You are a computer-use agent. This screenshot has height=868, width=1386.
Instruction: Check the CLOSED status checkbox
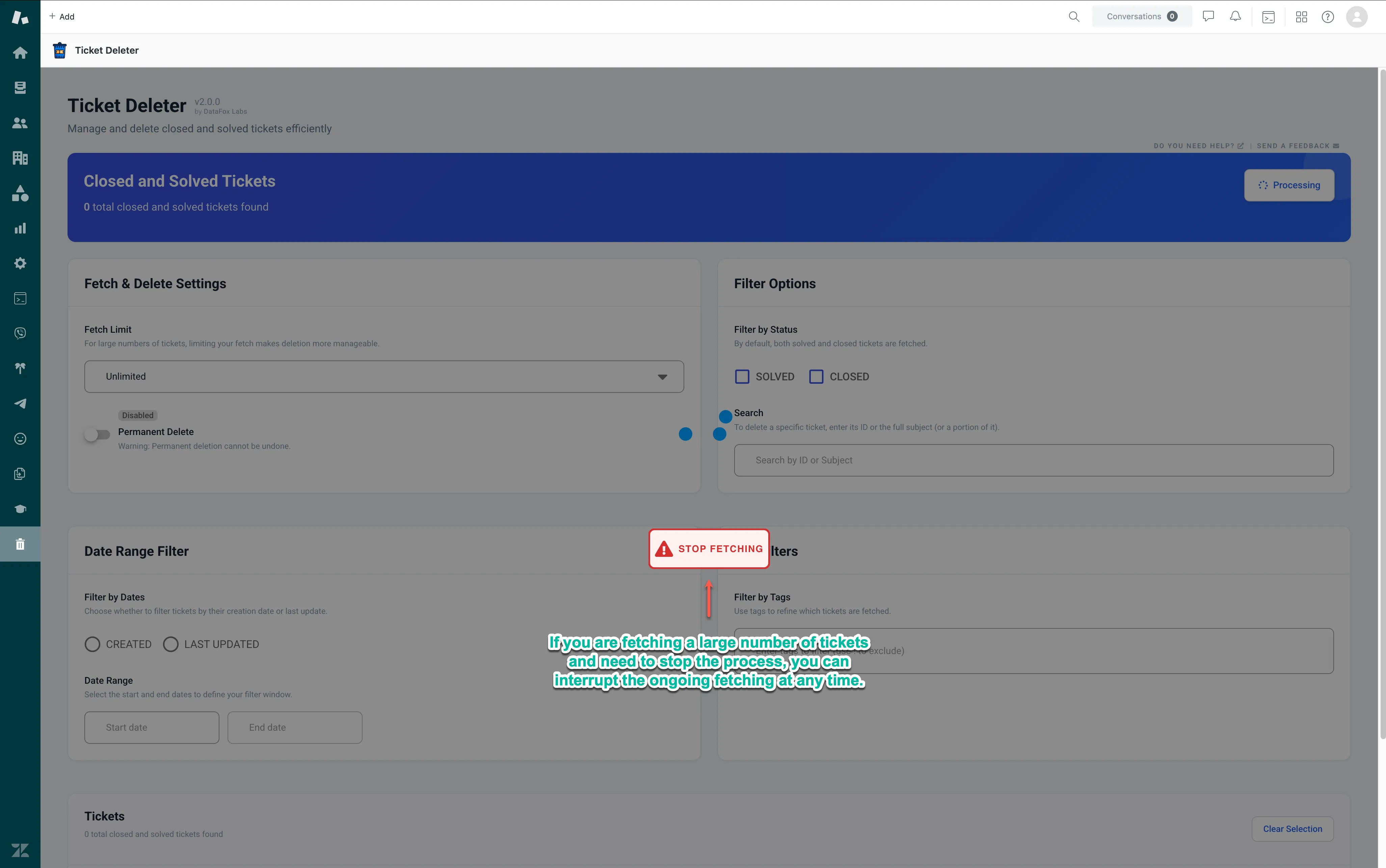(816, 377)
